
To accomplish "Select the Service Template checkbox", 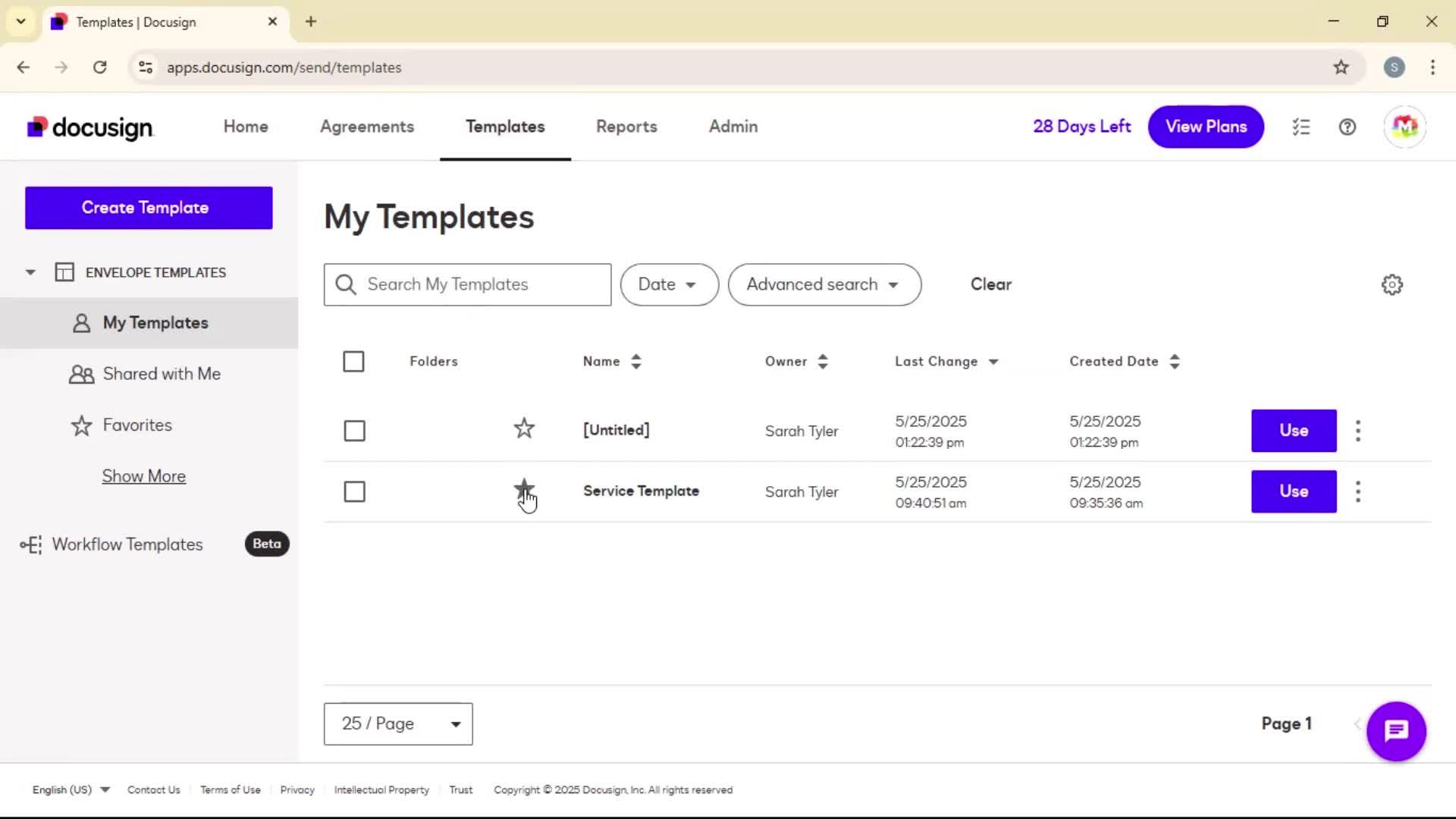I will 354,492.
